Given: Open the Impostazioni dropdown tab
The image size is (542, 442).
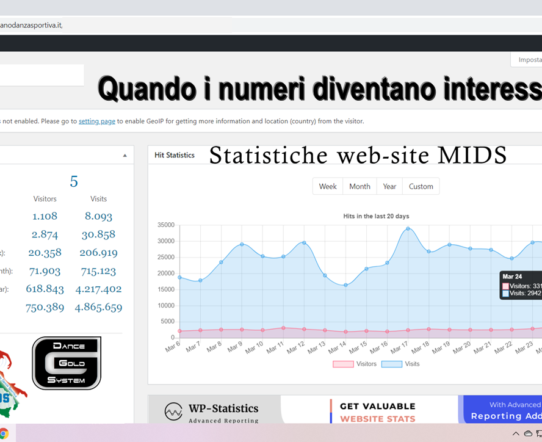Looking at the screenshot, I should (526, 60).
